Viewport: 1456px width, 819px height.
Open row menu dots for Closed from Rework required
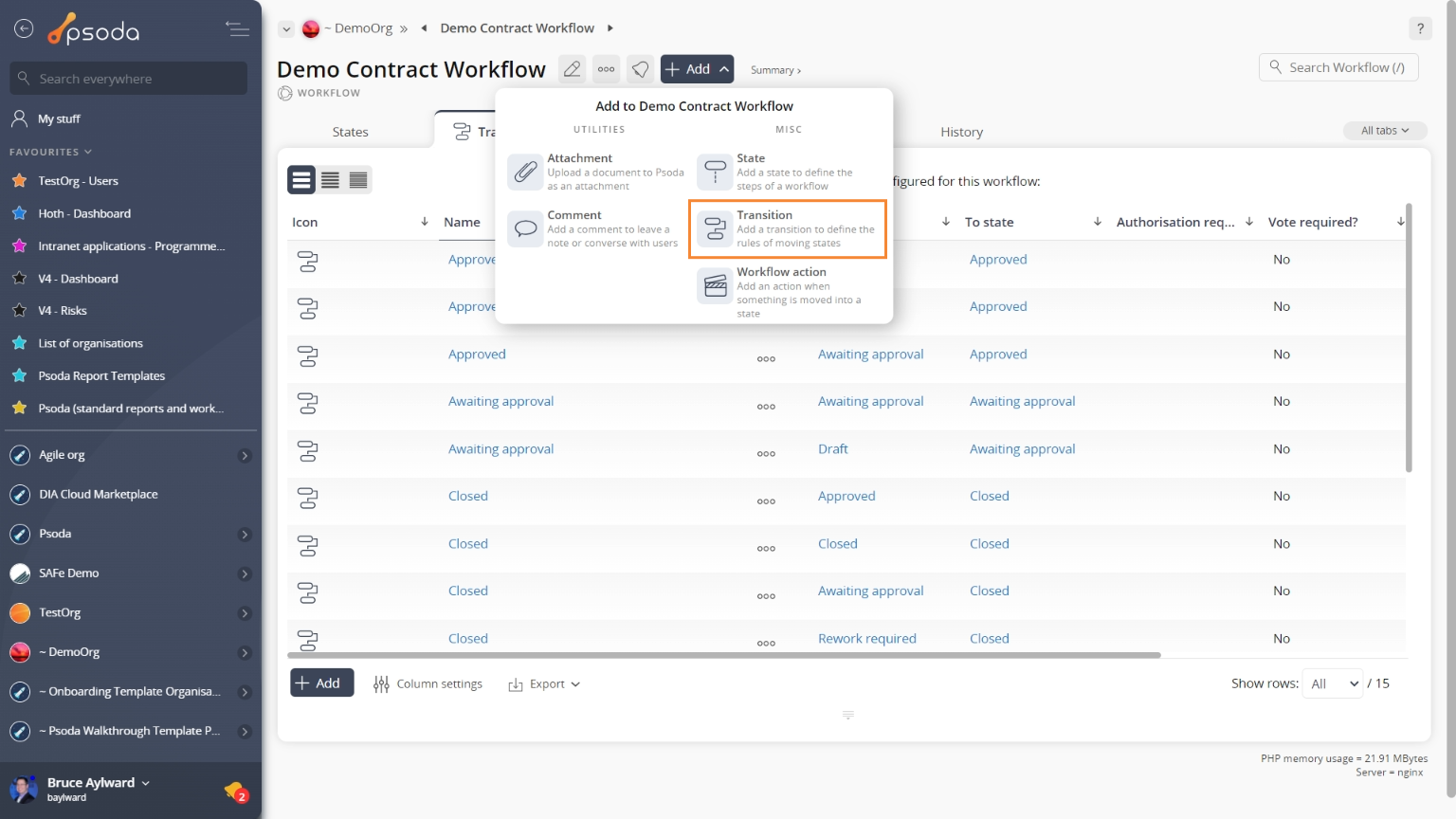[x=766, y=644]
